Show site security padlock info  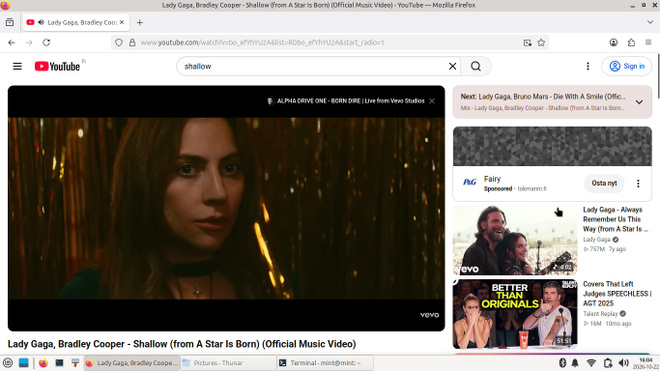[132, 43]
